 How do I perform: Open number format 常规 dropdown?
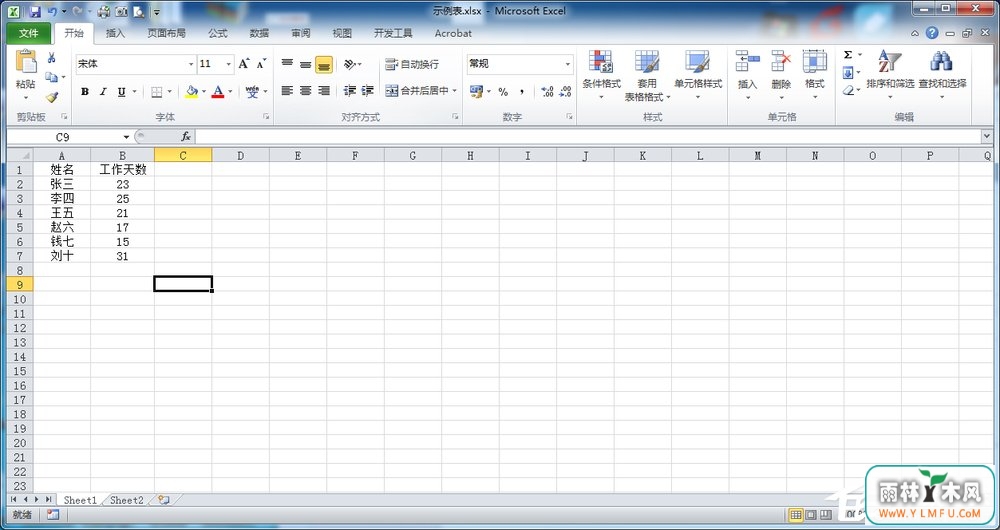568,64
